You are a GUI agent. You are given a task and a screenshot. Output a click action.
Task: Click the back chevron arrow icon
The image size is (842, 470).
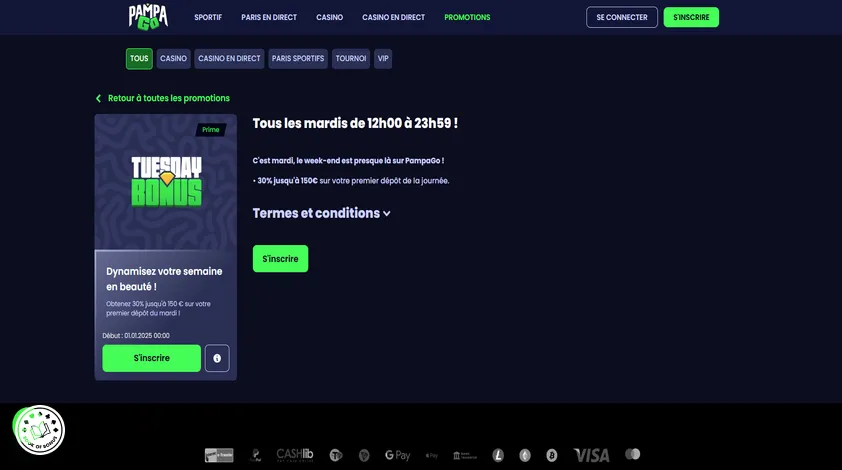(98, 98)
